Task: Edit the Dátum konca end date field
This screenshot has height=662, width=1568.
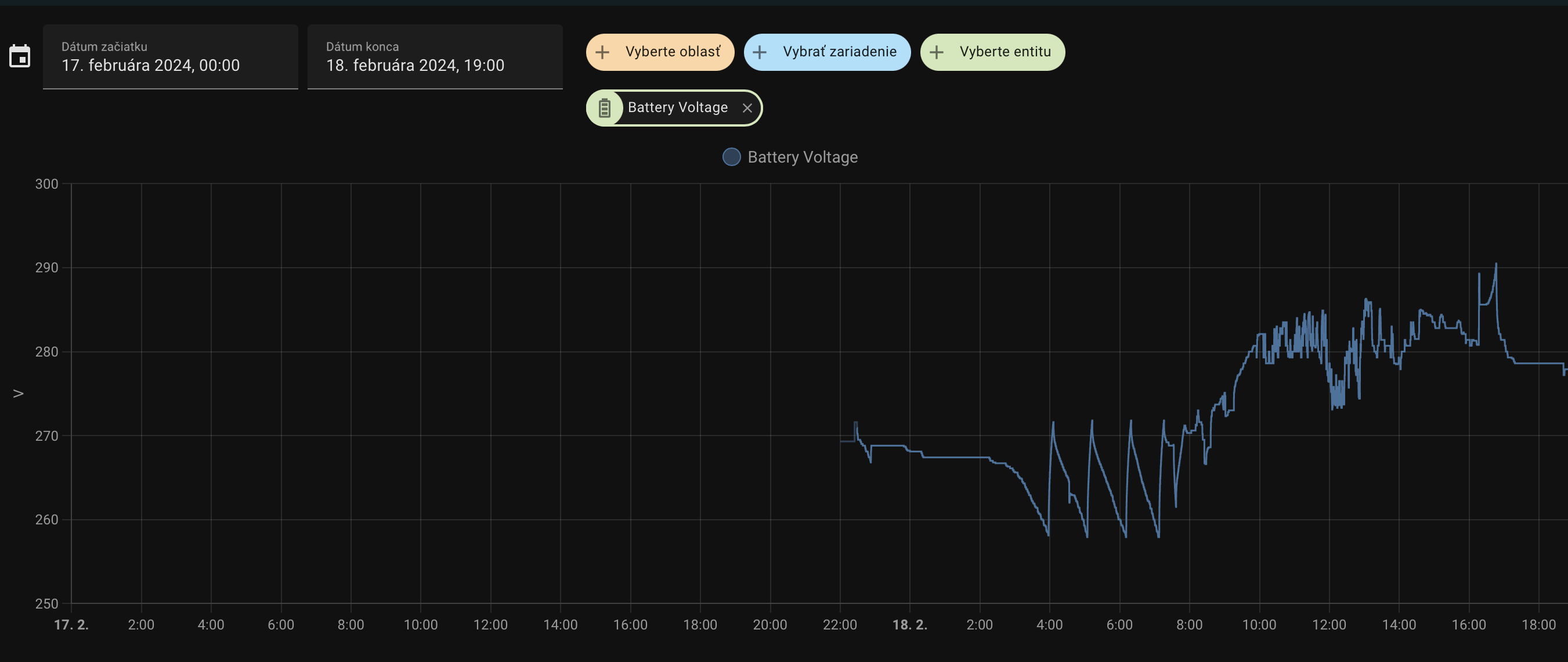Action: tap(435, 57)
